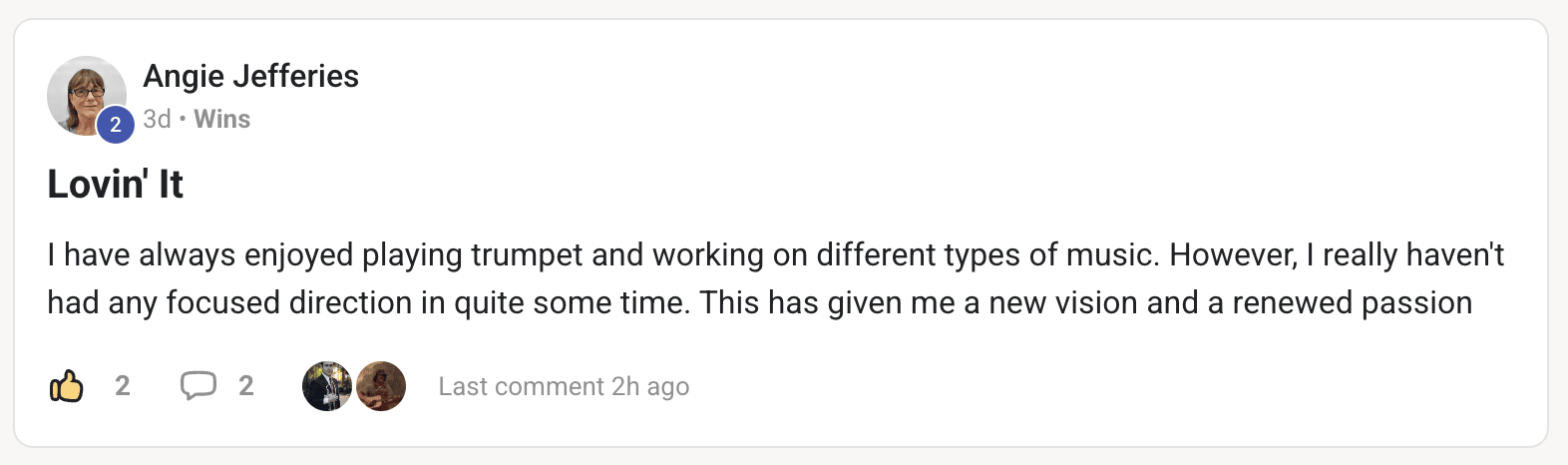
Task: Open the Angie Jefferies profile name link
Action: point(250,76)
